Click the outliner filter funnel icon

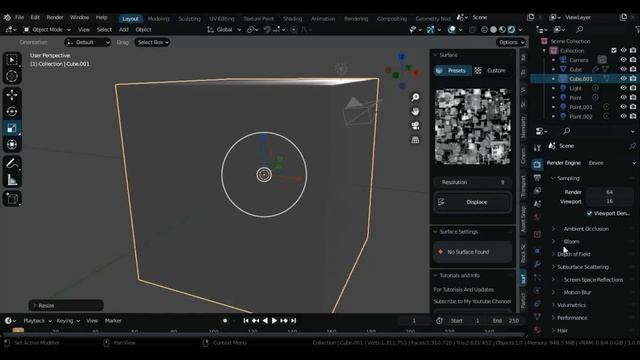[637, 29]
